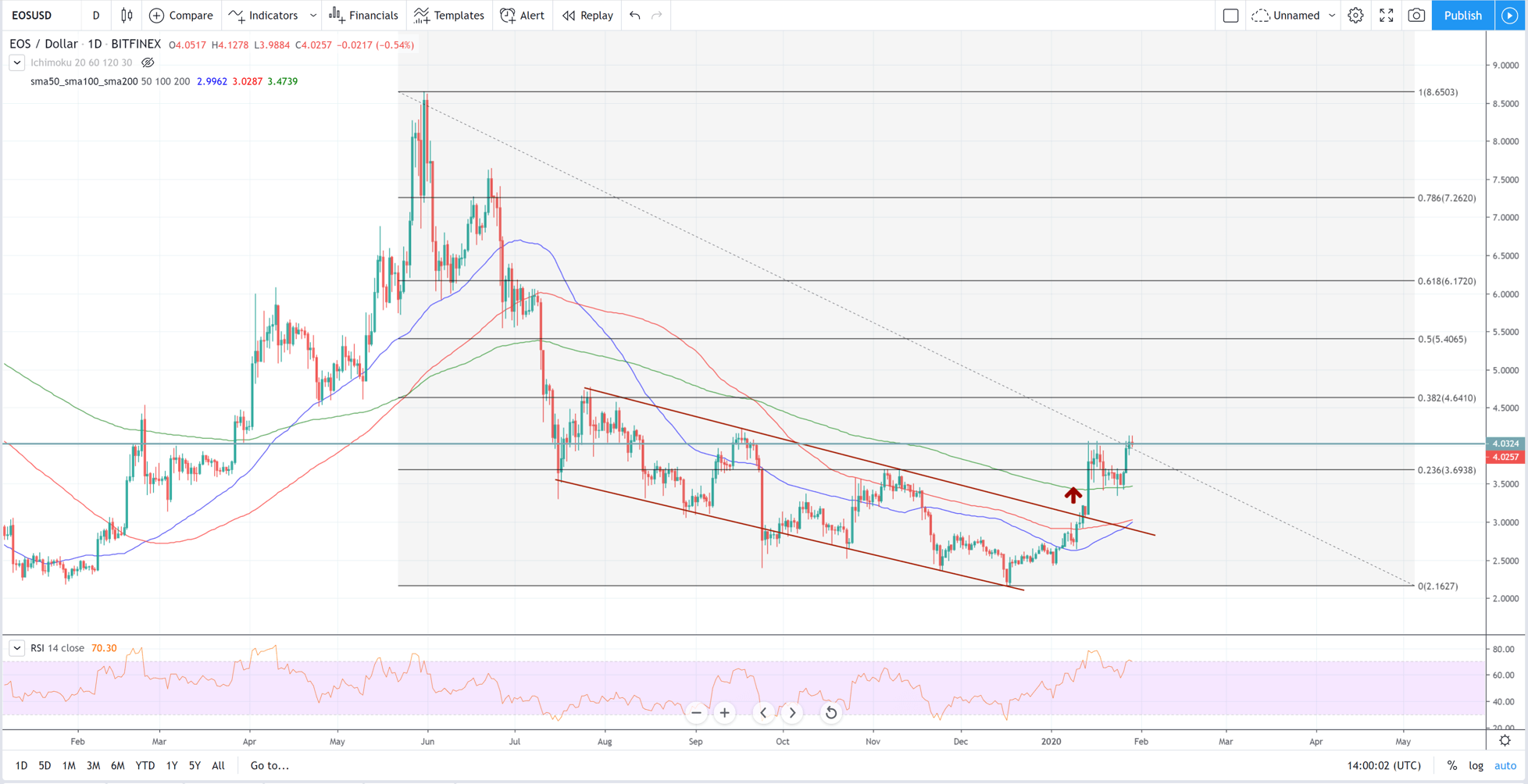Redo the last chart action

click(657, 16)
